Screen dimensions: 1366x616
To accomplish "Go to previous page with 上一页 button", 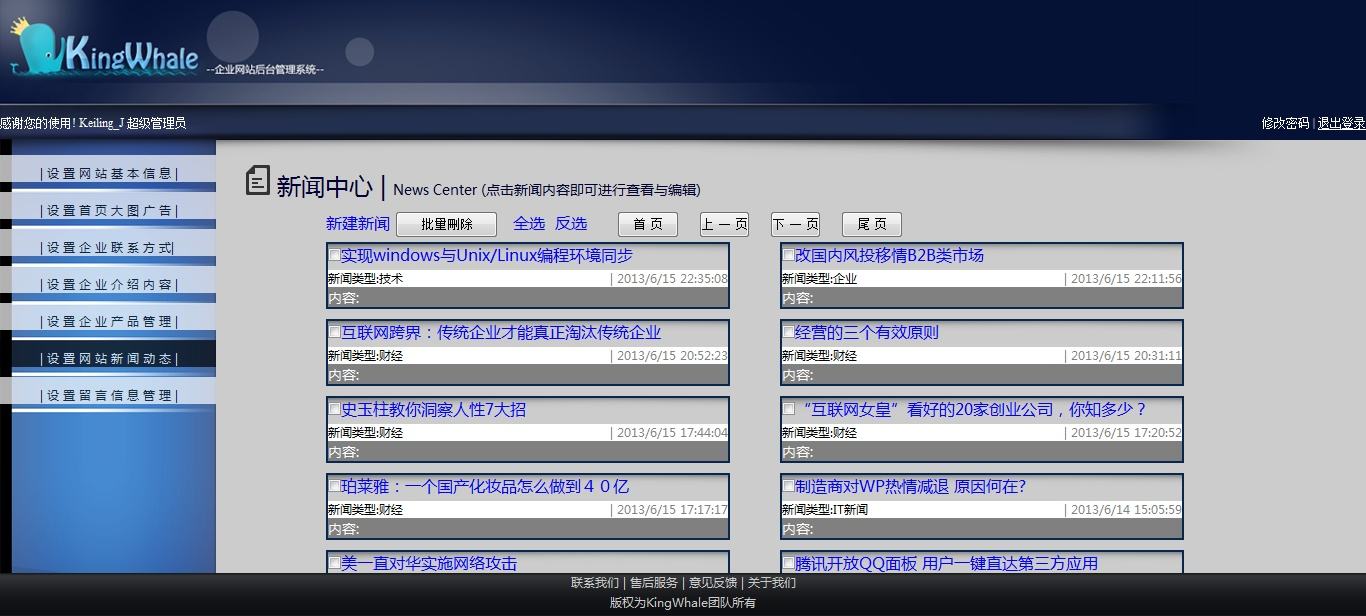I will 724,224.
